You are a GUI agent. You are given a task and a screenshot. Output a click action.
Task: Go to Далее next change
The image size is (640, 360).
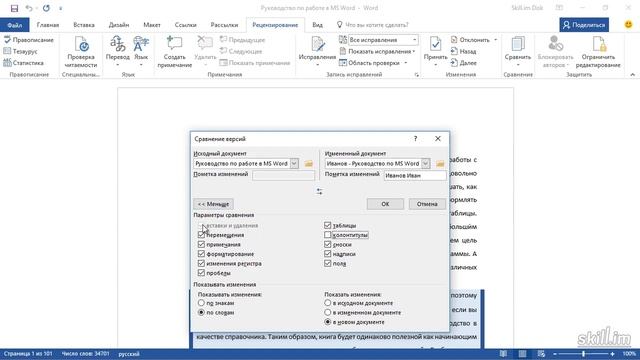(463, 63)
